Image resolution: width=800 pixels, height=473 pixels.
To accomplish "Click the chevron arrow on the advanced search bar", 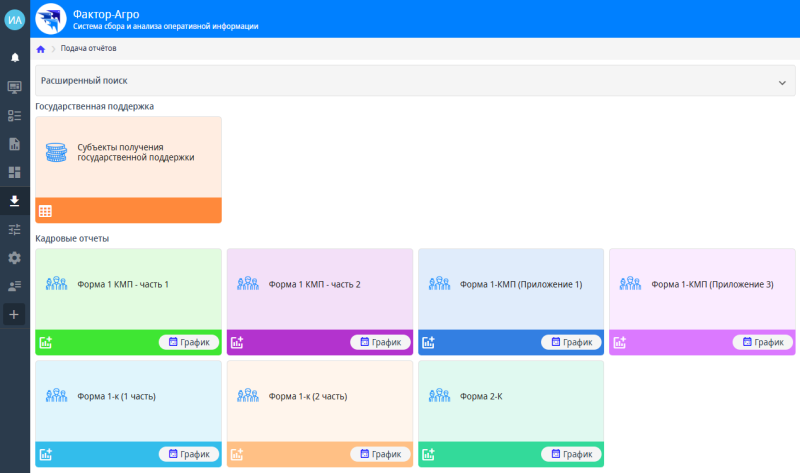I will [x=782, y=82].
